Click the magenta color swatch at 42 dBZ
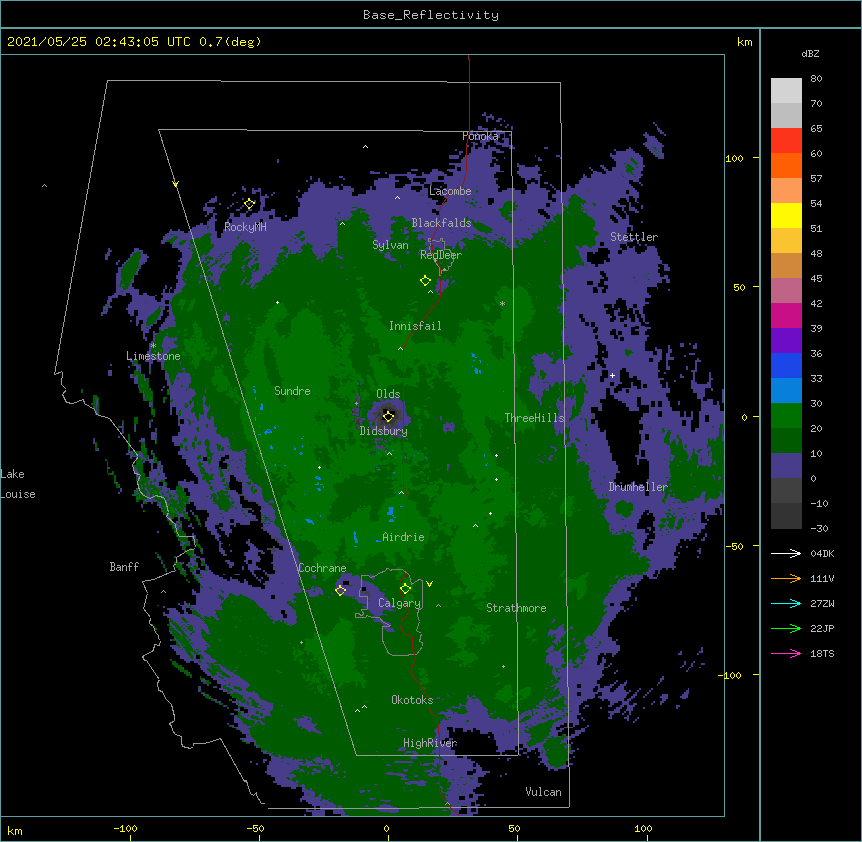The width and height of the screenshot is (862, 842). (x=786, y=315)
